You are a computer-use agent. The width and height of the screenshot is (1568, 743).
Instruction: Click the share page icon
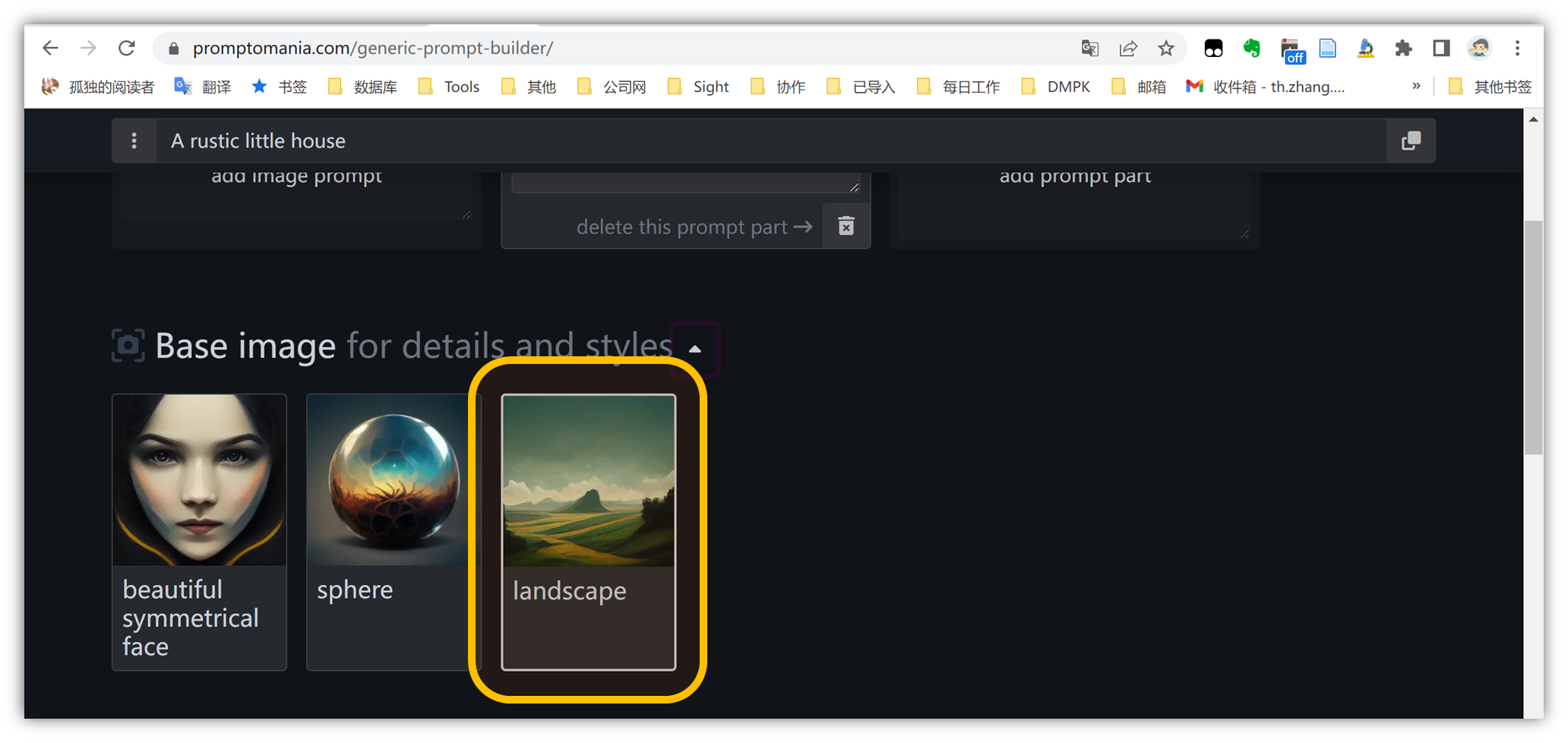click(x=1128, y=49)
